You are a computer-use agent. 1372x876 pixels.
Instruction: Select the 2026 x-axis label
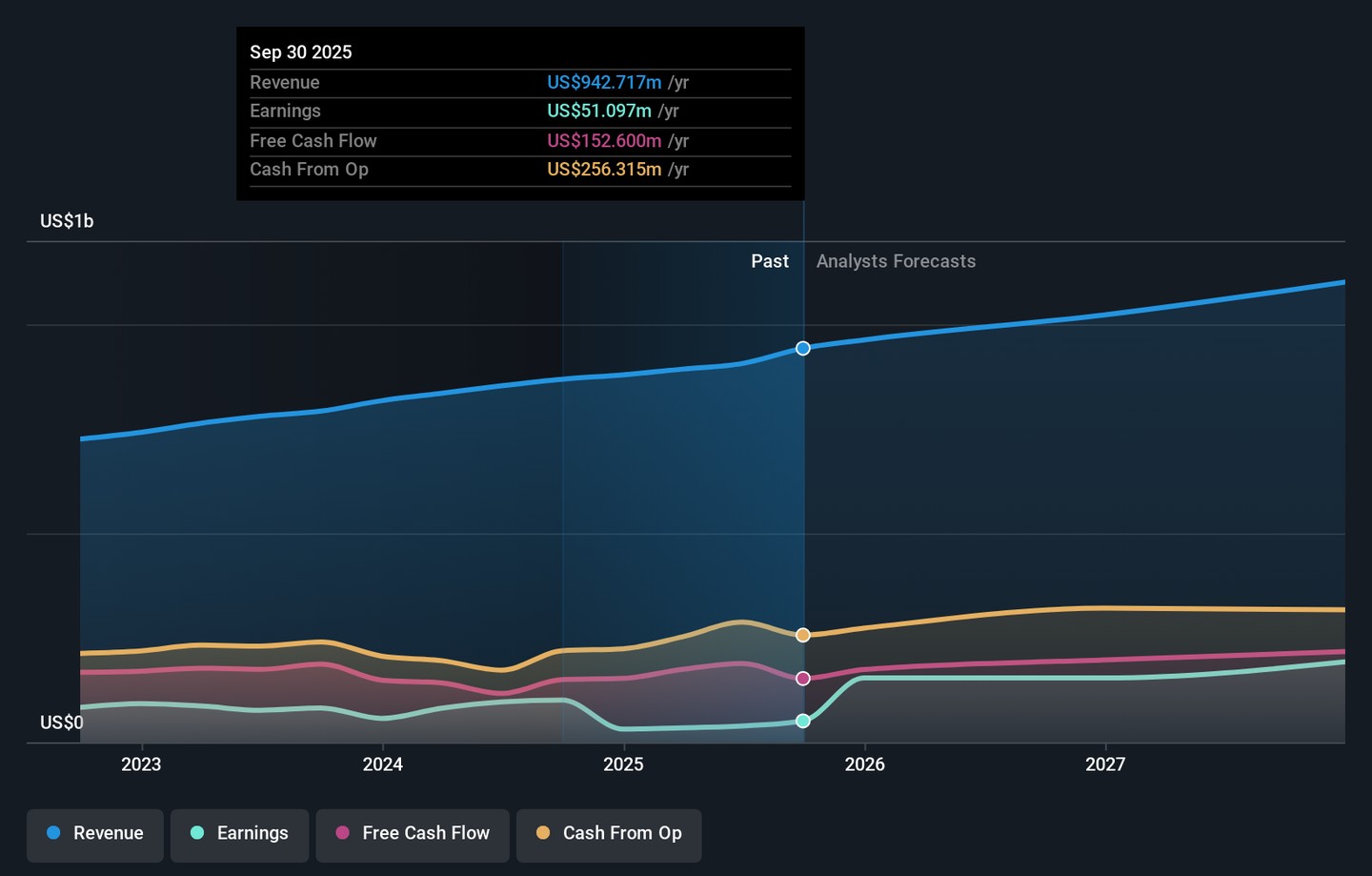tap(864, 764)
